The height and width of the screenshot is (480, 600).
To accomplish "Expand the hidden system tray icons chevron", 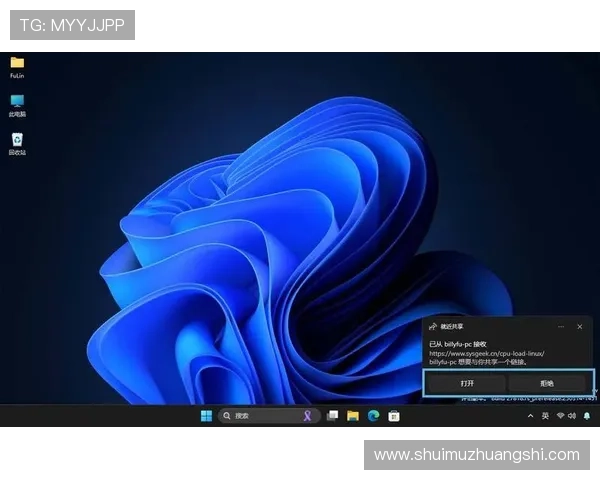I will click(528, 416).
